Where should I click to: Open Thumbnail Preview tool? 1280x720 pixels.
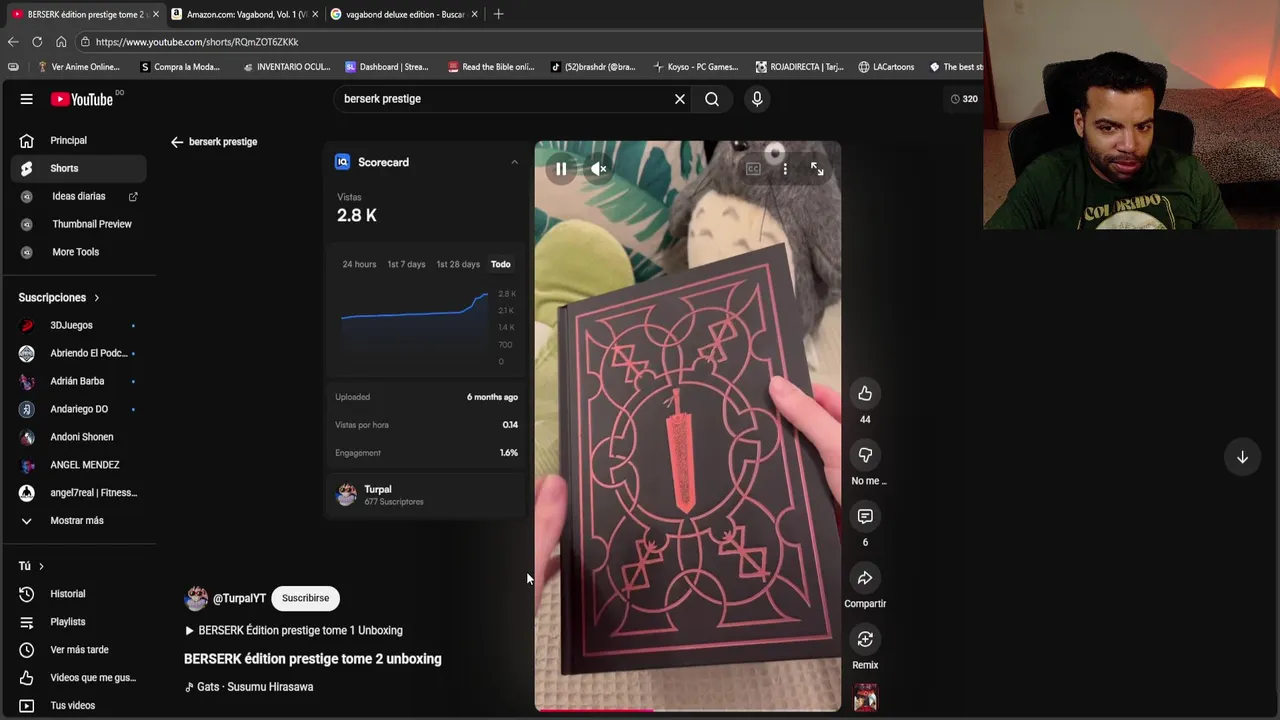click(78, 224)
